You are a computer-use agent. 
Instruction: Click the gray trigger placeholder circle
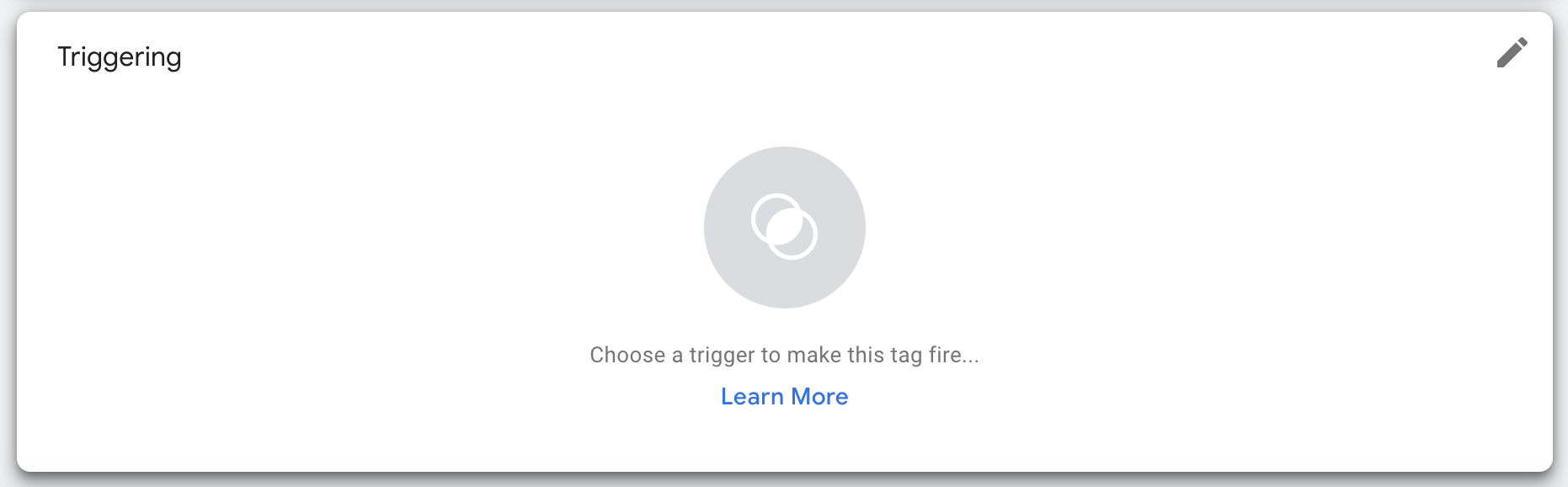[x=784, y=227]
